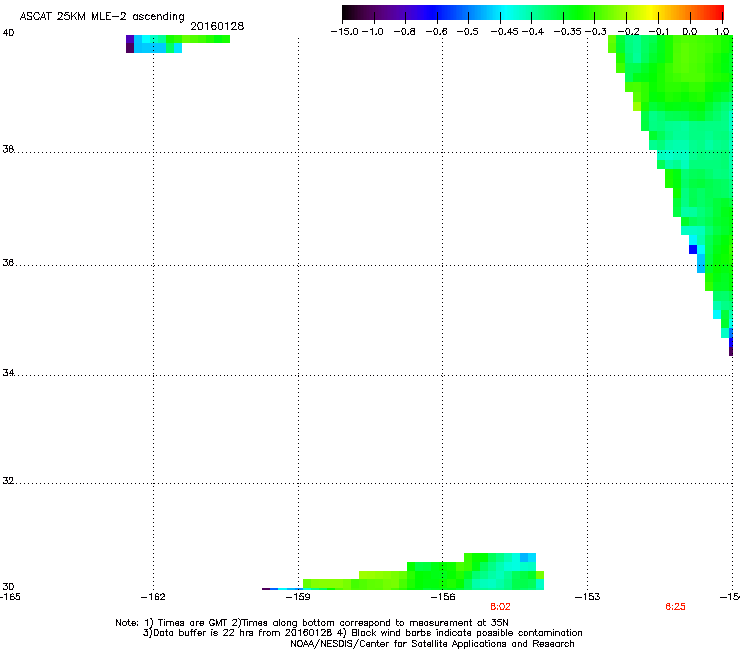Click the -0.45 scale value
The height and width of the screenshot is (650, 740).
504,32
